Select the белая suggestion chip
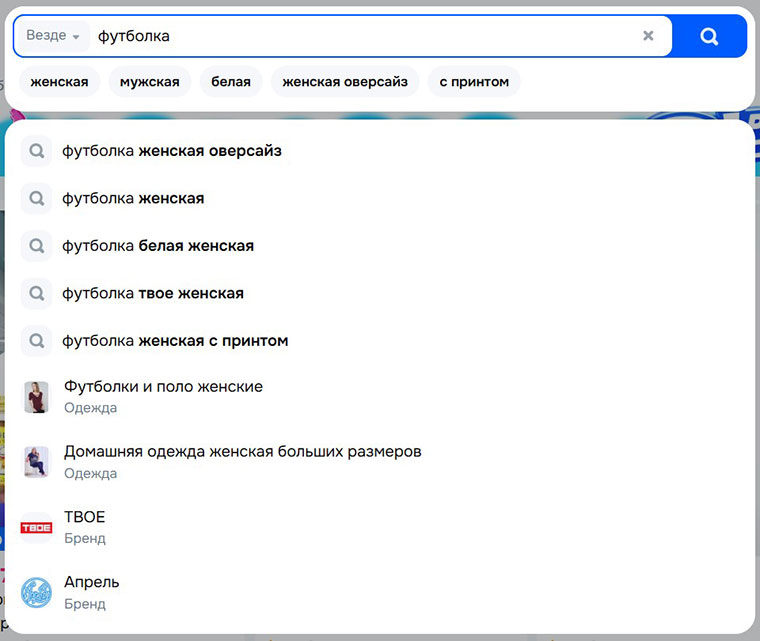Screen dimensions: 760x641 [x=231, y=81]
